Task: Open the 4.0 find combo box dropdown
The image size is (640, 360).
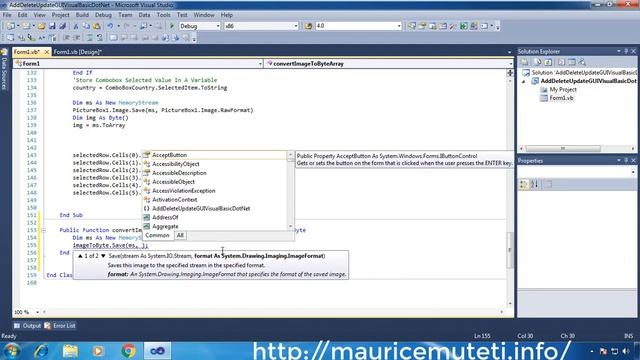Action: click(399, 26)
